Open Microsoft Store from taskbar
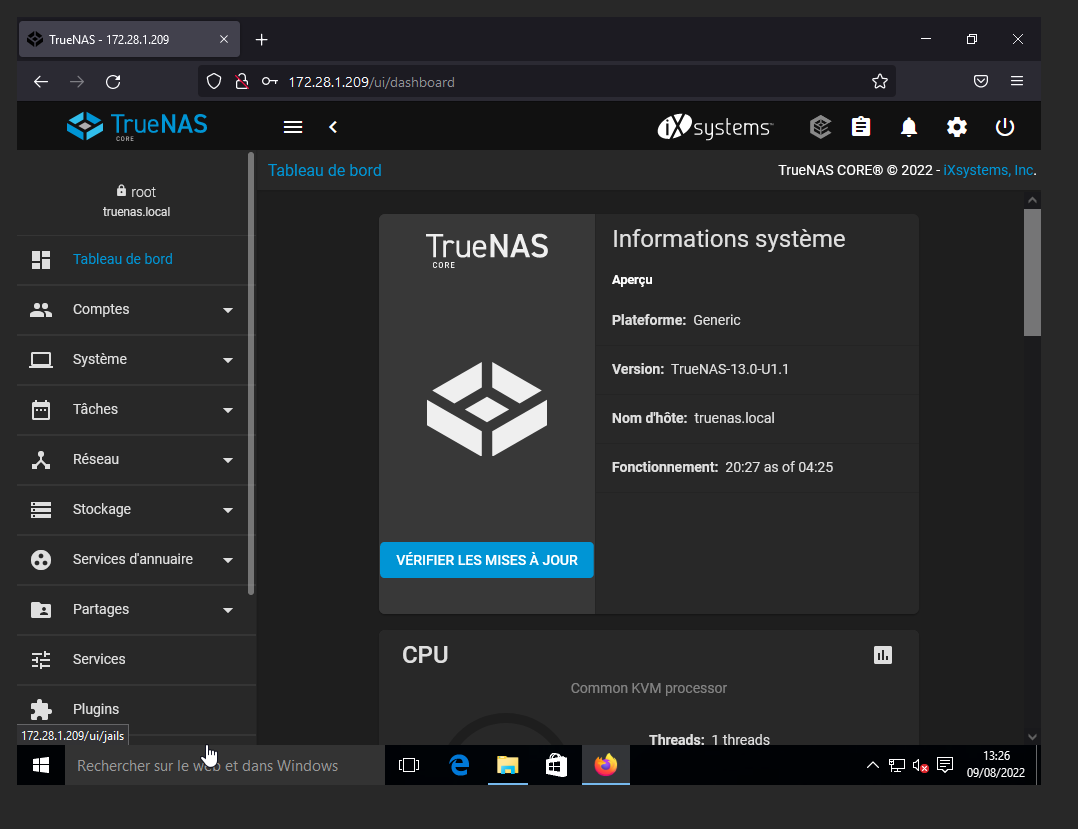The width and height of the screenshot is (1078, 829). 556,765
